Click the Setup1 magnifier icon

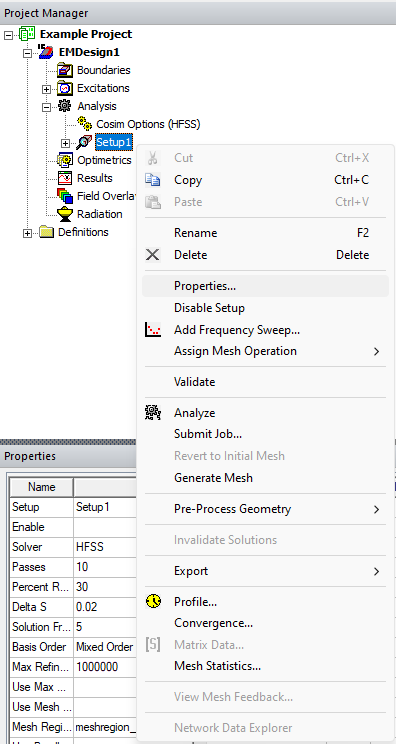click(x=83, y=142)
